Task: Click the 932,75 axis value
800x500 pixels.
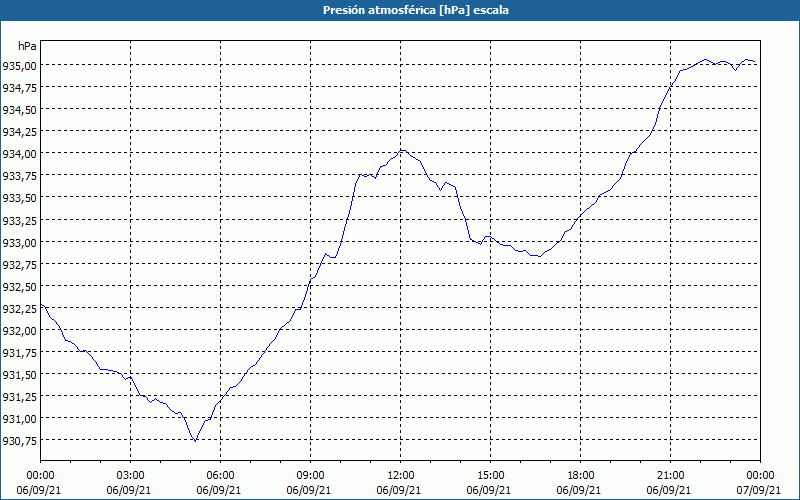Action: (19, 264)
